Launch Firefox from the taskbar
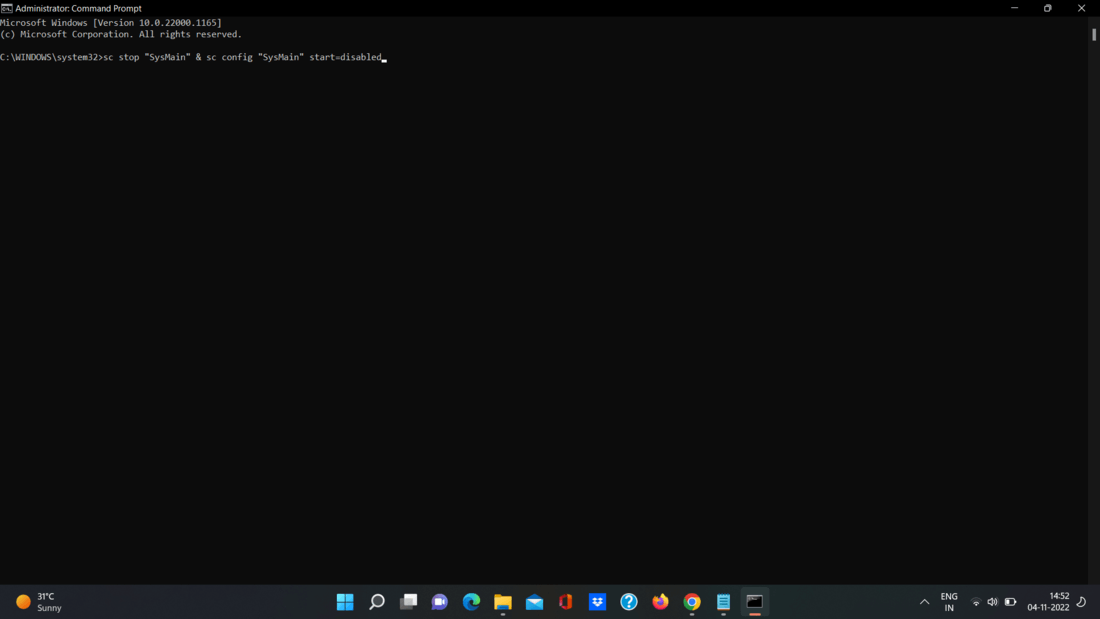Image resolution: width=1100 pixels, height=619 pixels. pyautogui.click(x=660, y=601)
